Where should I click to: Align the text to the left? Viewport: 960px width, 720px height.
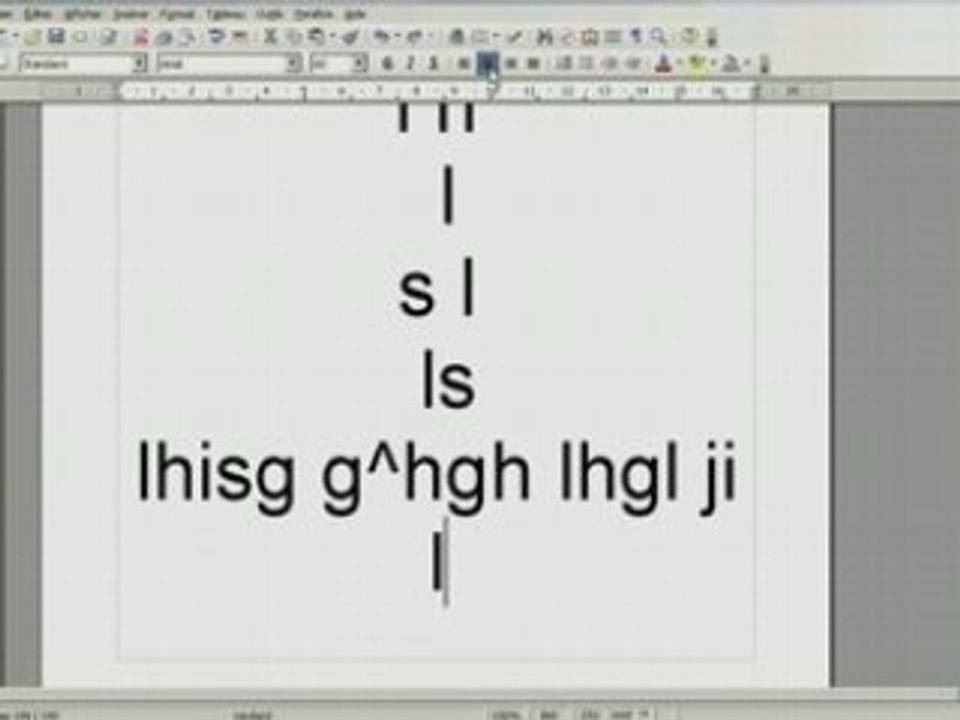(464, 63)
